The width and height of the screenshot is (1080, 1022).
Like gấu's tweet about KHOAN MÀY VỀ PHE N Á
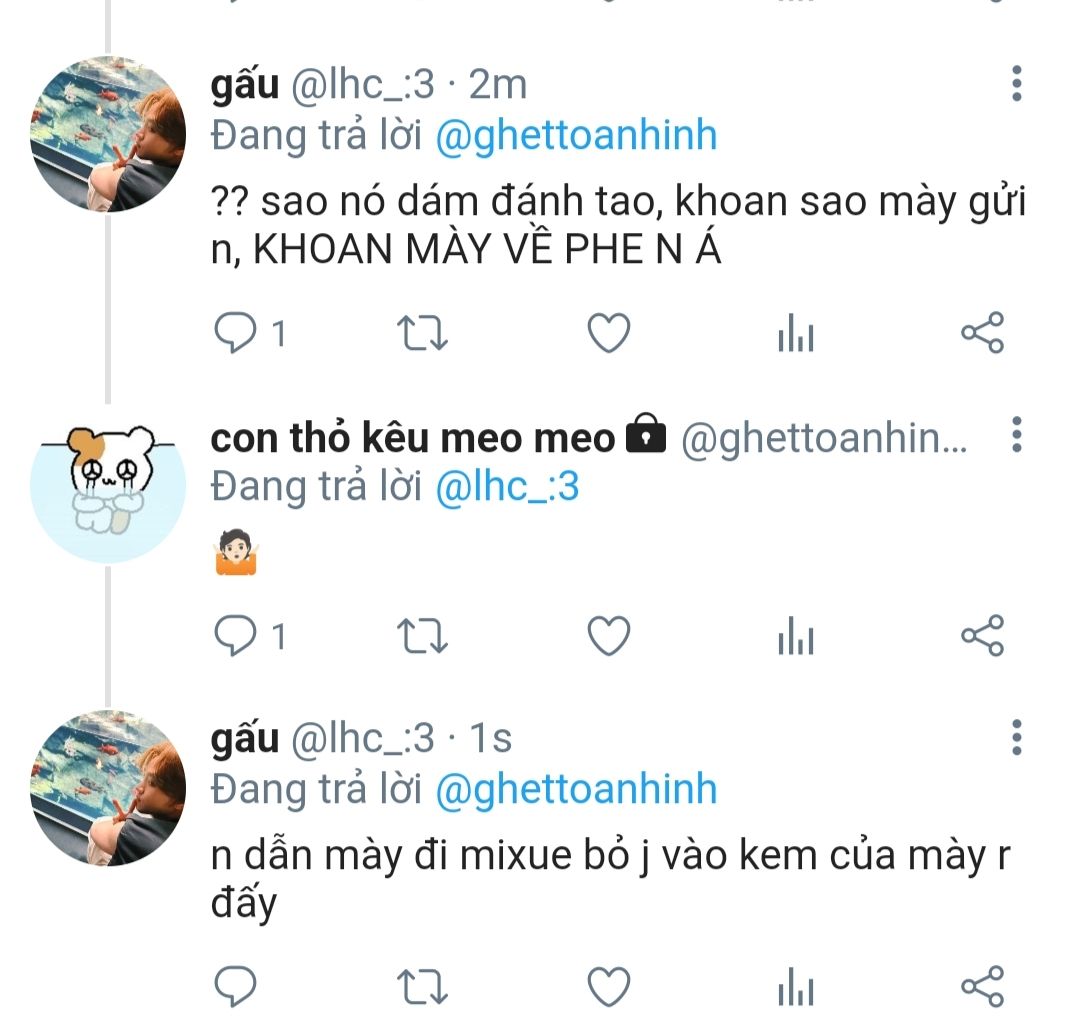(609, 333)
